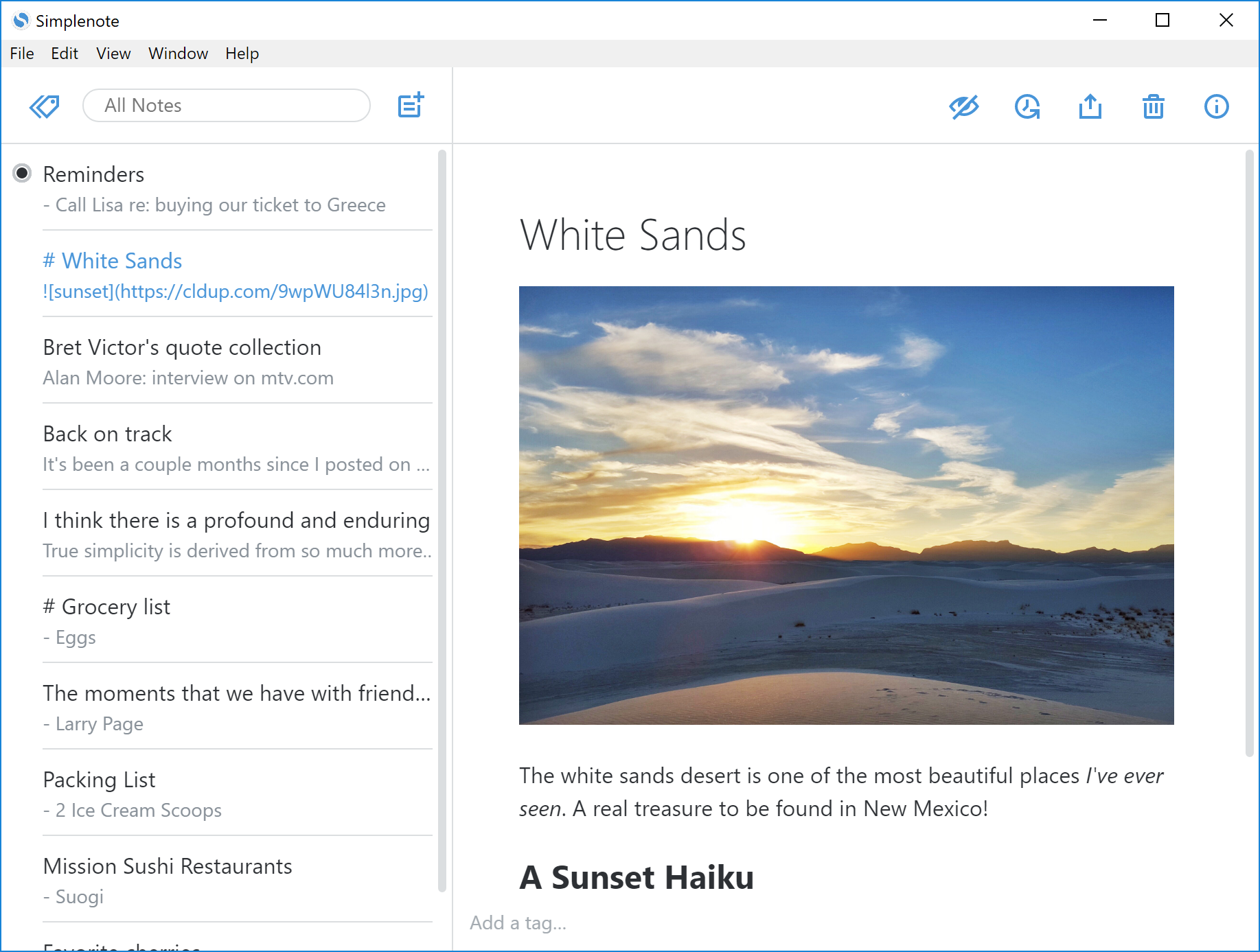1260x952 pixels.
Task: Select the new note icon beside search
Action: click(x=410, y=105)
